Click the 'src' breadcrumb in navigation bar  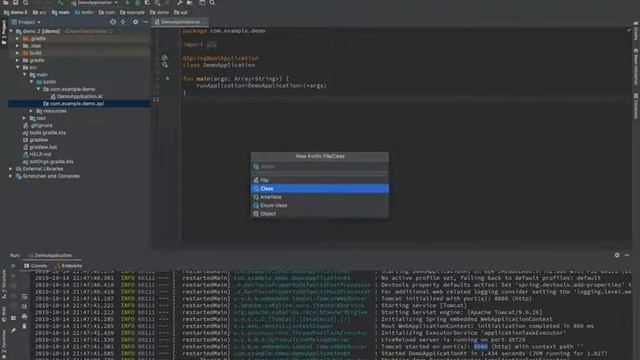click(40, 12)
